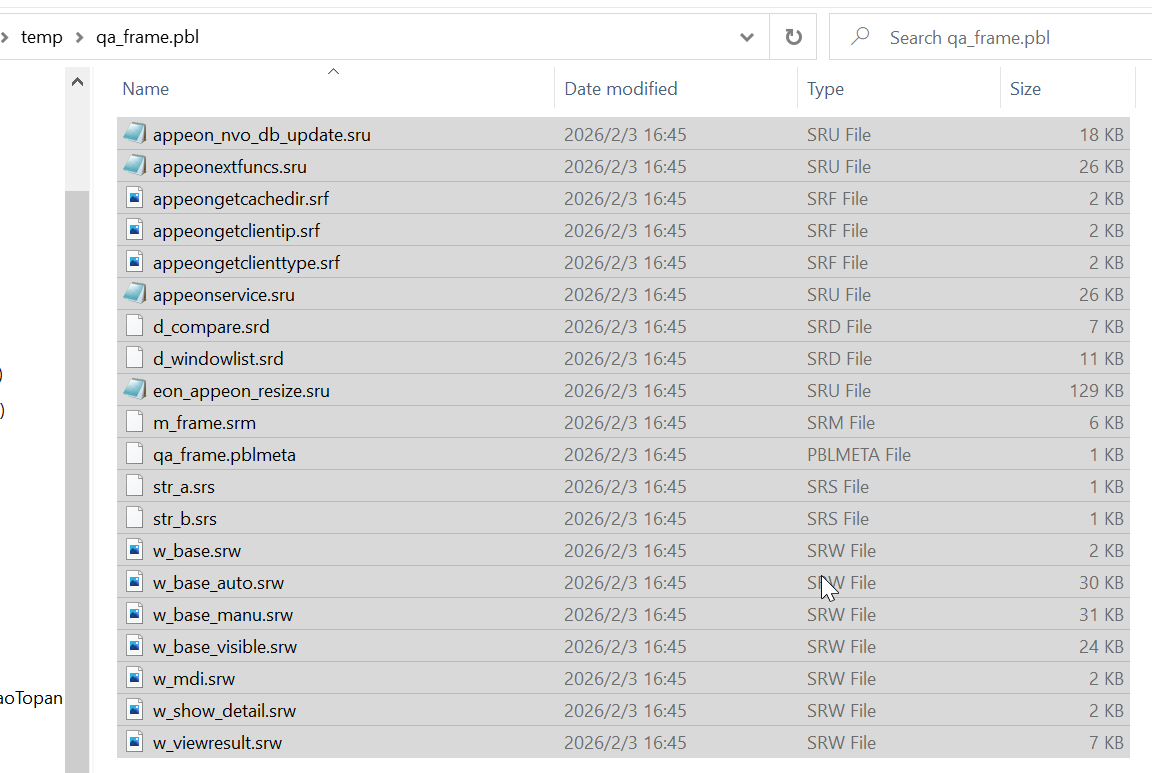Click the eon_appeon_resize.sru file icon
Screen dimensions: 1152x773
[134, 390]
